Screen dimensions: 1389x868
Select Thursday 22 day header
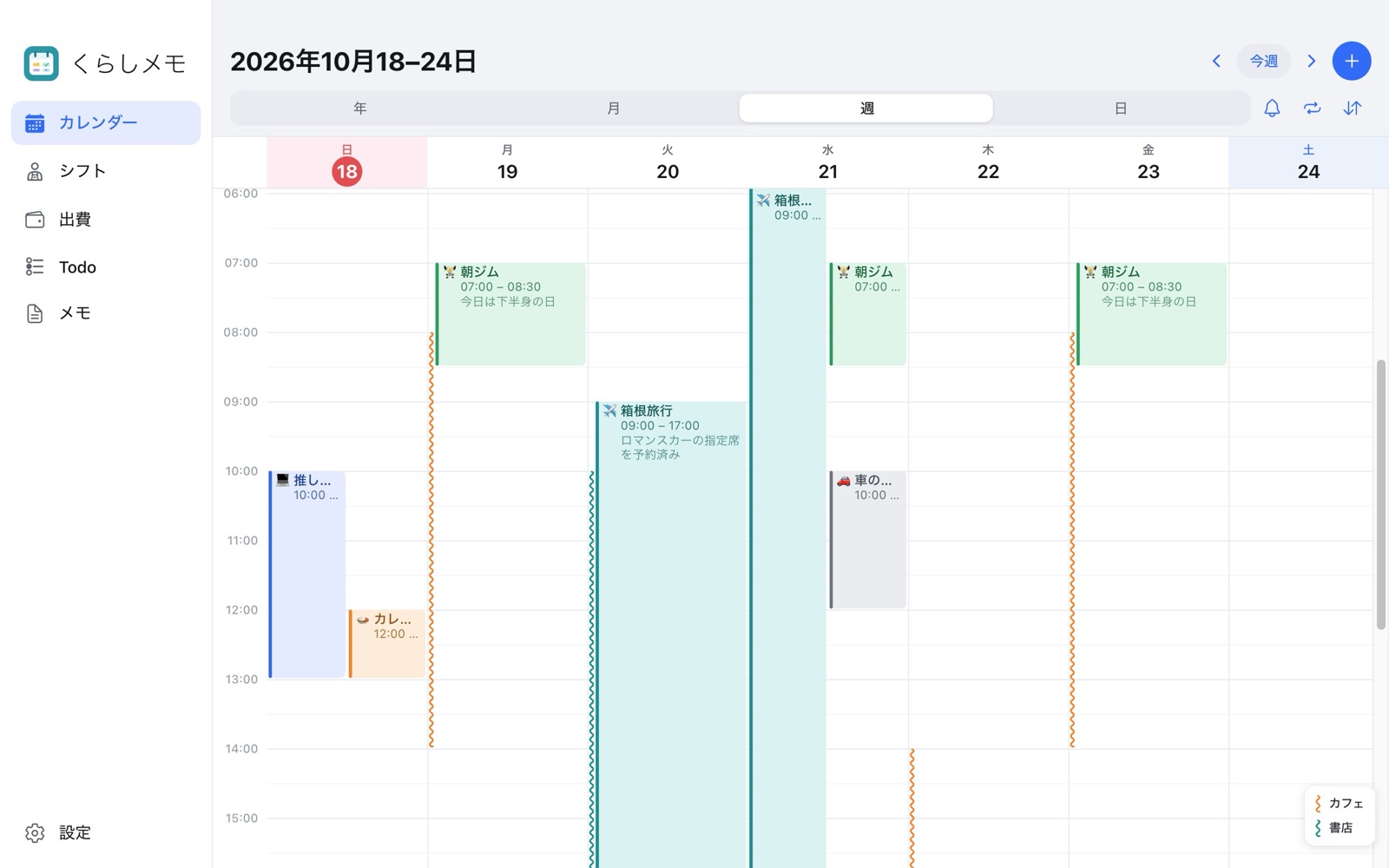coord(988,163)
